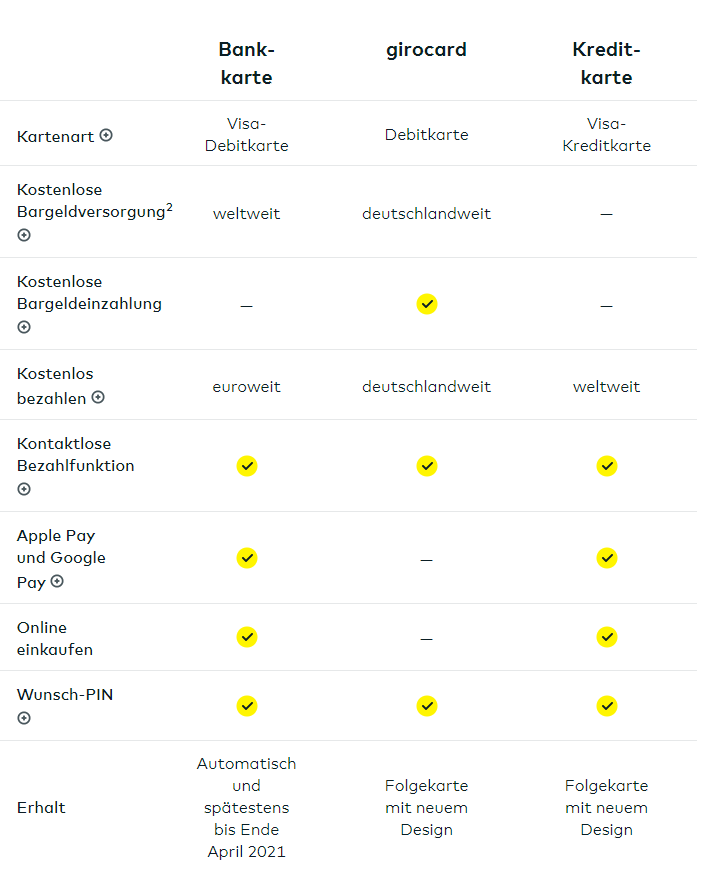Click Bankkarte checkmark in Apple Pay row

point(247,558)
